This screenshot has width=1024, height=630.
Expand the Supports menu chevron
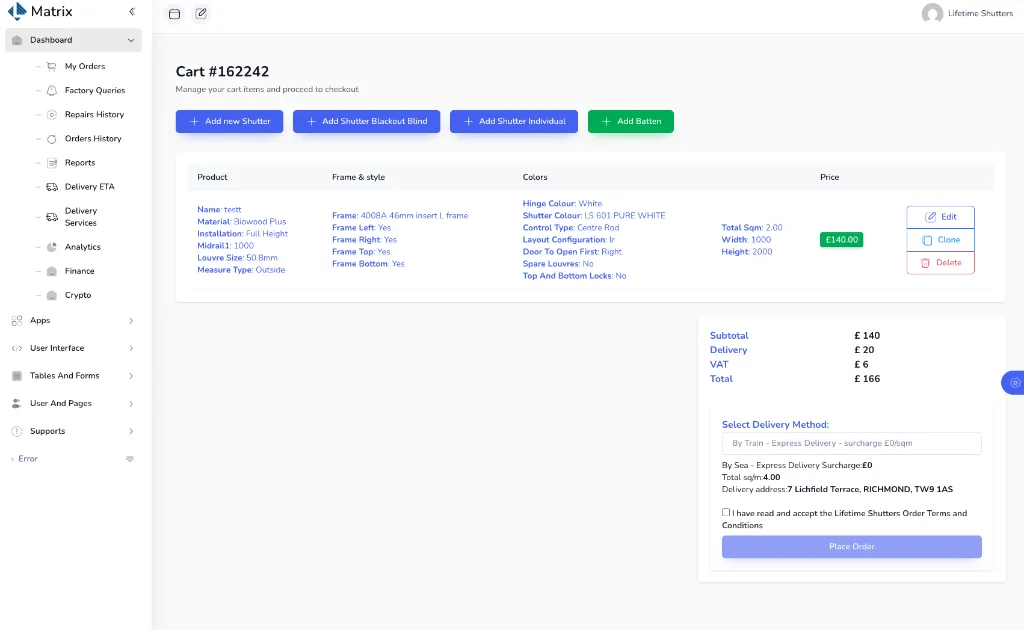pyautogui.click(x=131, y=432)
